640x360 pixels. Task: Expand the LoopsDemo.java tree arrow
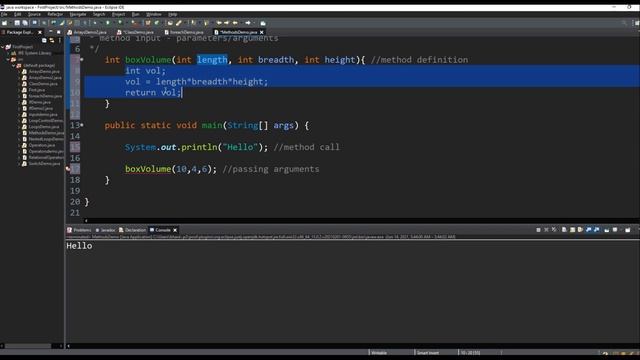[x=19, y=127]
